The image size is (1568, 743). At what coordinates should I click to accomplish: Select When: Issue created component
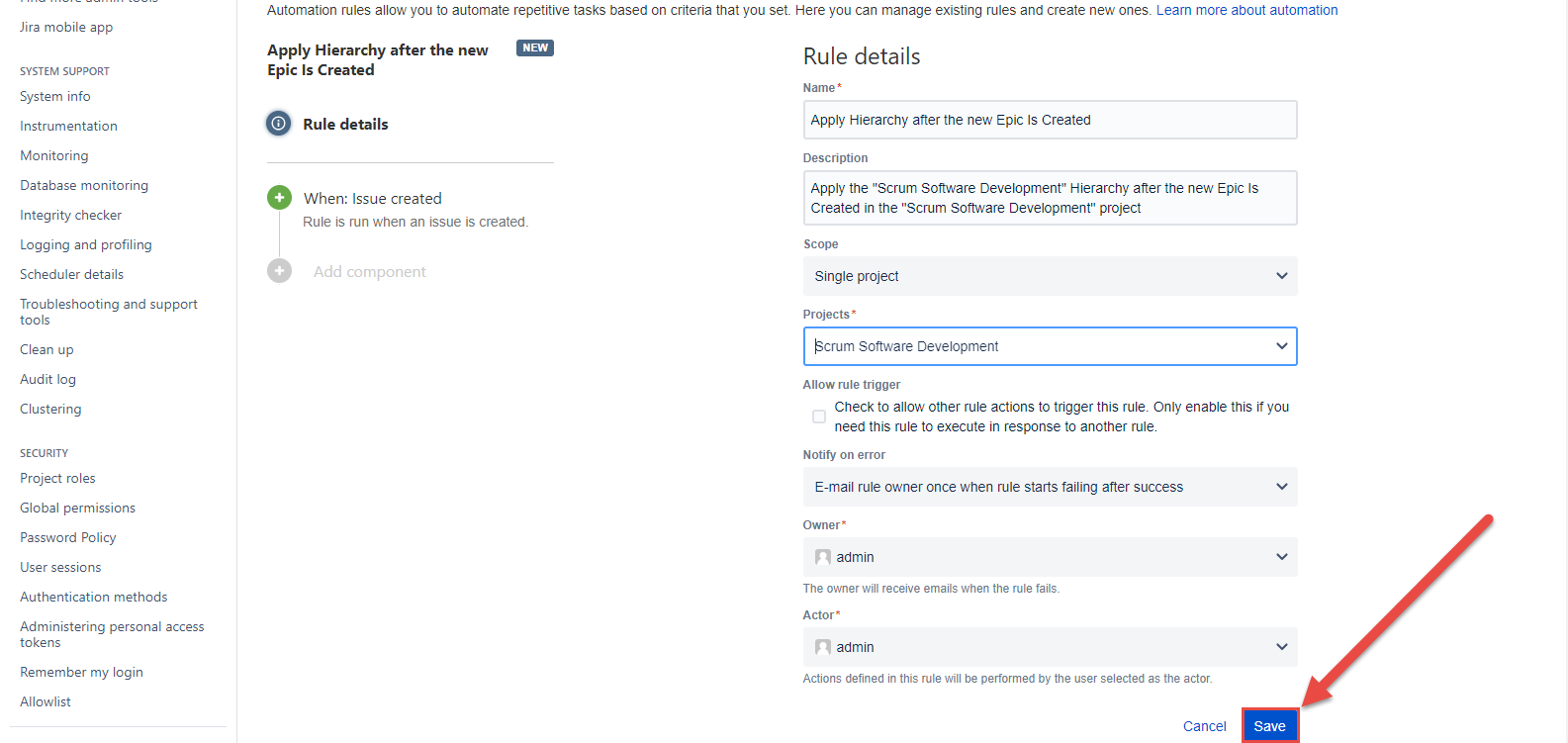(x=372, y=199)
